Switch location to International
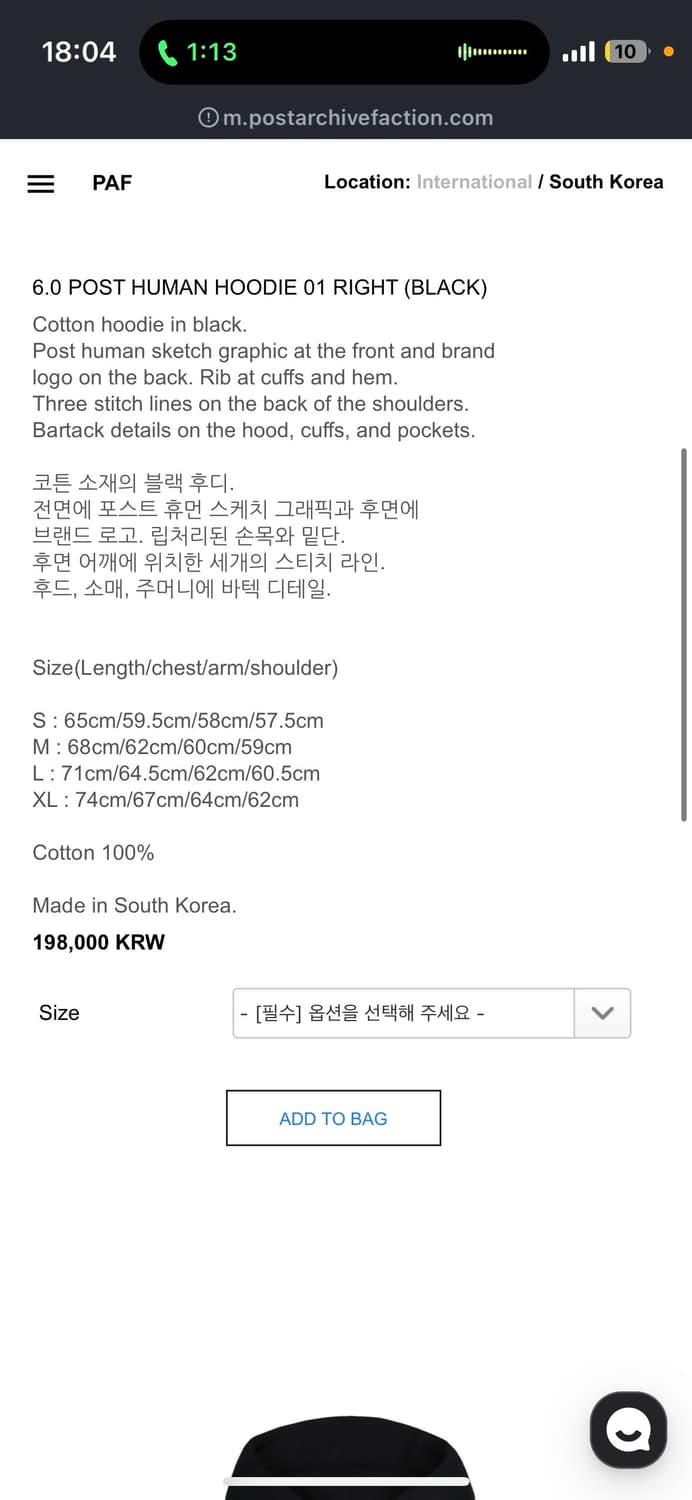 pos(474,181)
